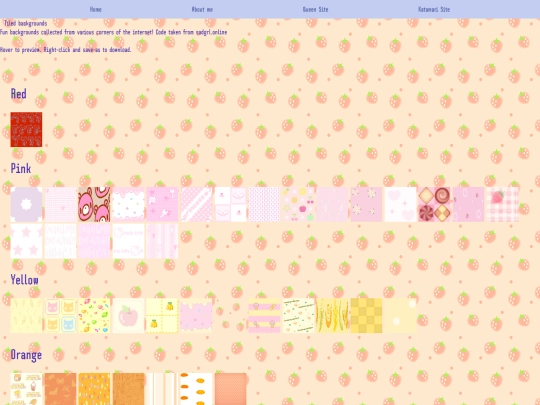This screenshot has height=405, width=540.
Task: Open the Katamari Site link
Action: click(x=434, y=9)
